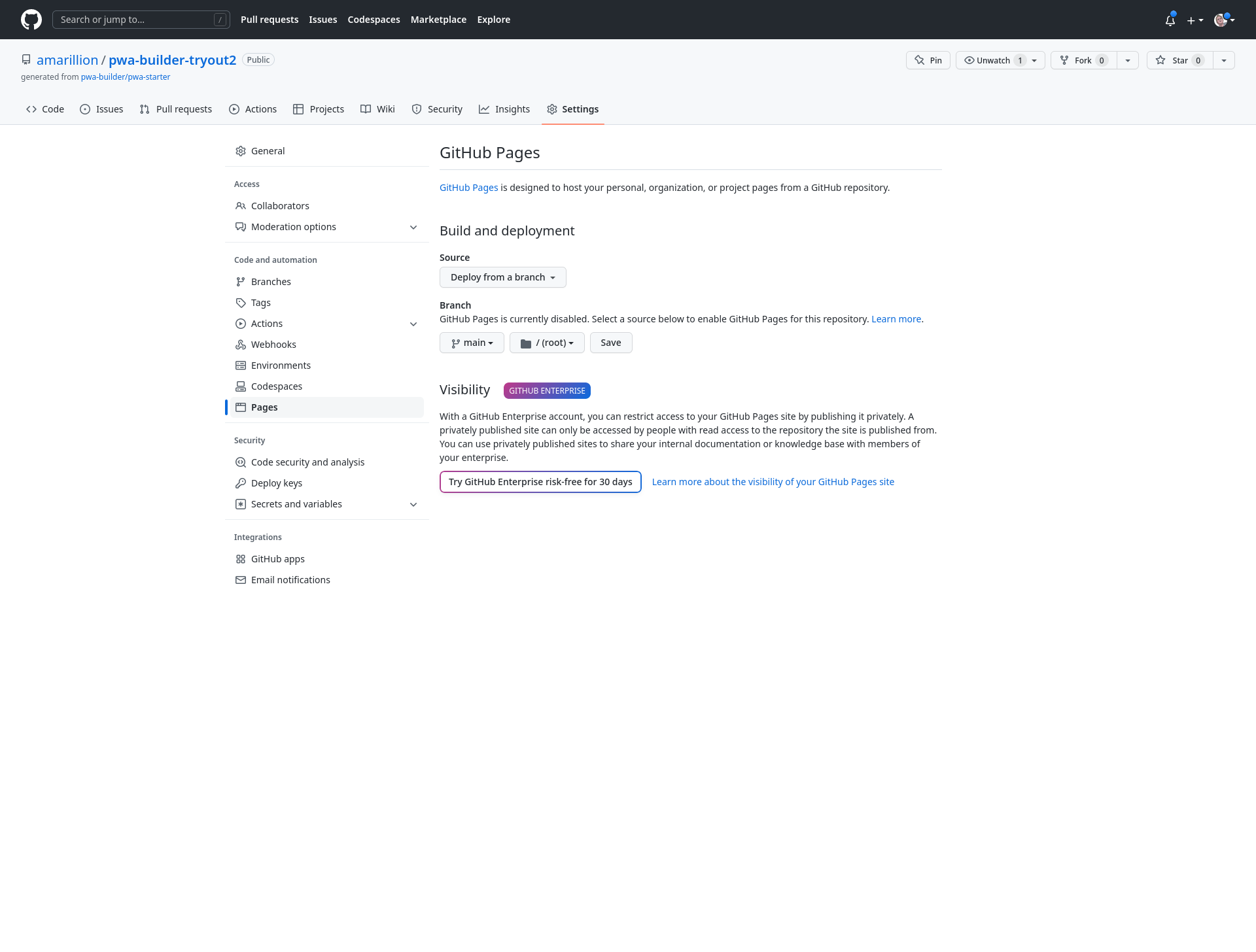The image size is (1256, 952).
Task: Open the branch selector showing 'main'
Action: 472,342
